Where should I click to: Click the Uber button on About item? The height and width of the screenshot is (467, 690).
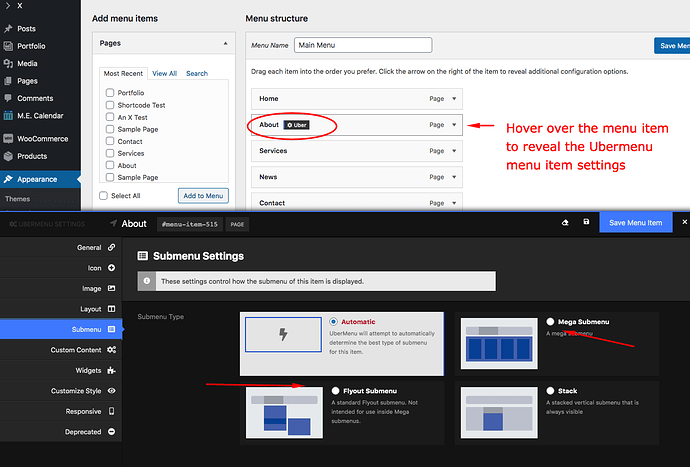click(x=297, y=125)
